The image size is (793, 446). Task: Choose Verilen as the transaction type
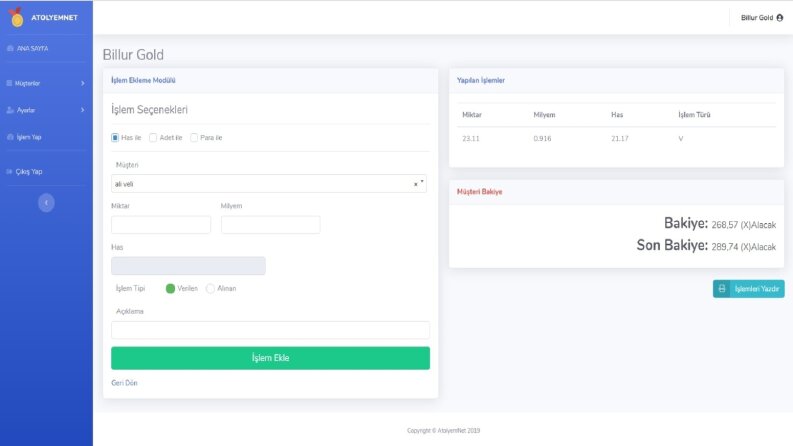[x=170, y=288]
